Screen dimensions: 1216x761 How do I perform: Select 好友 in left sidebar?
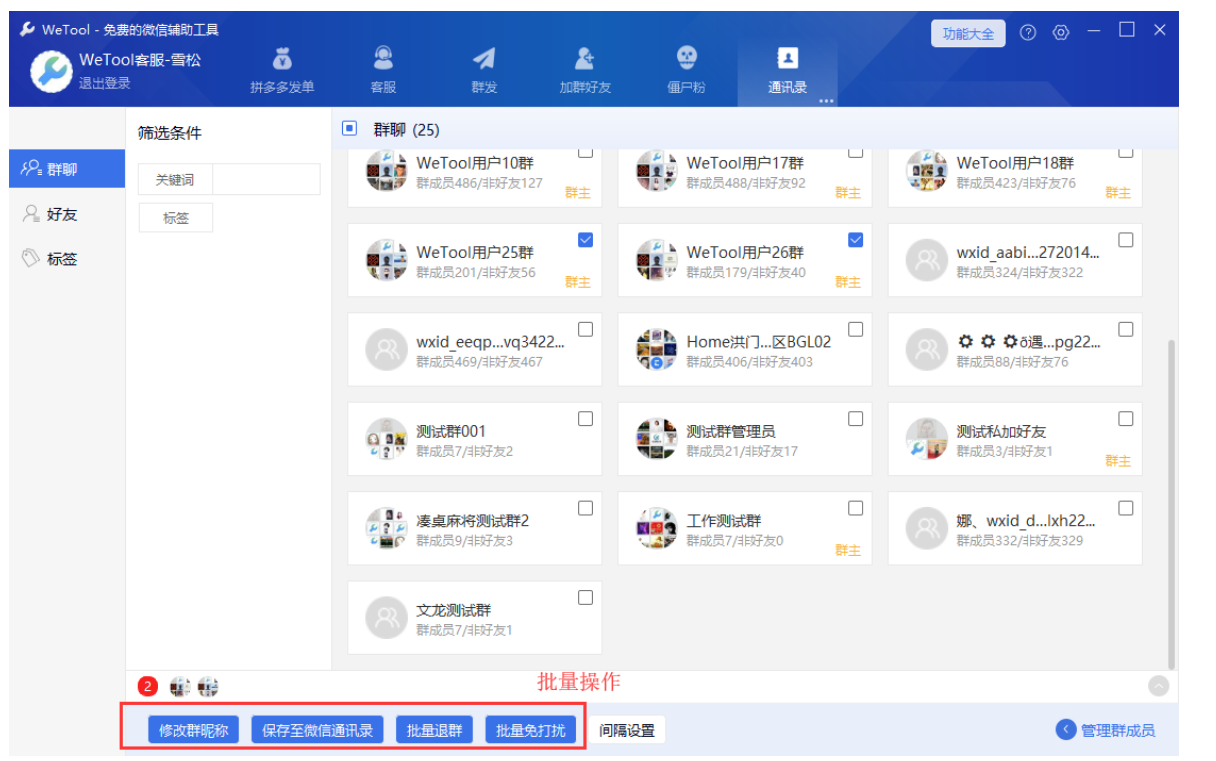tap(67, 214)
